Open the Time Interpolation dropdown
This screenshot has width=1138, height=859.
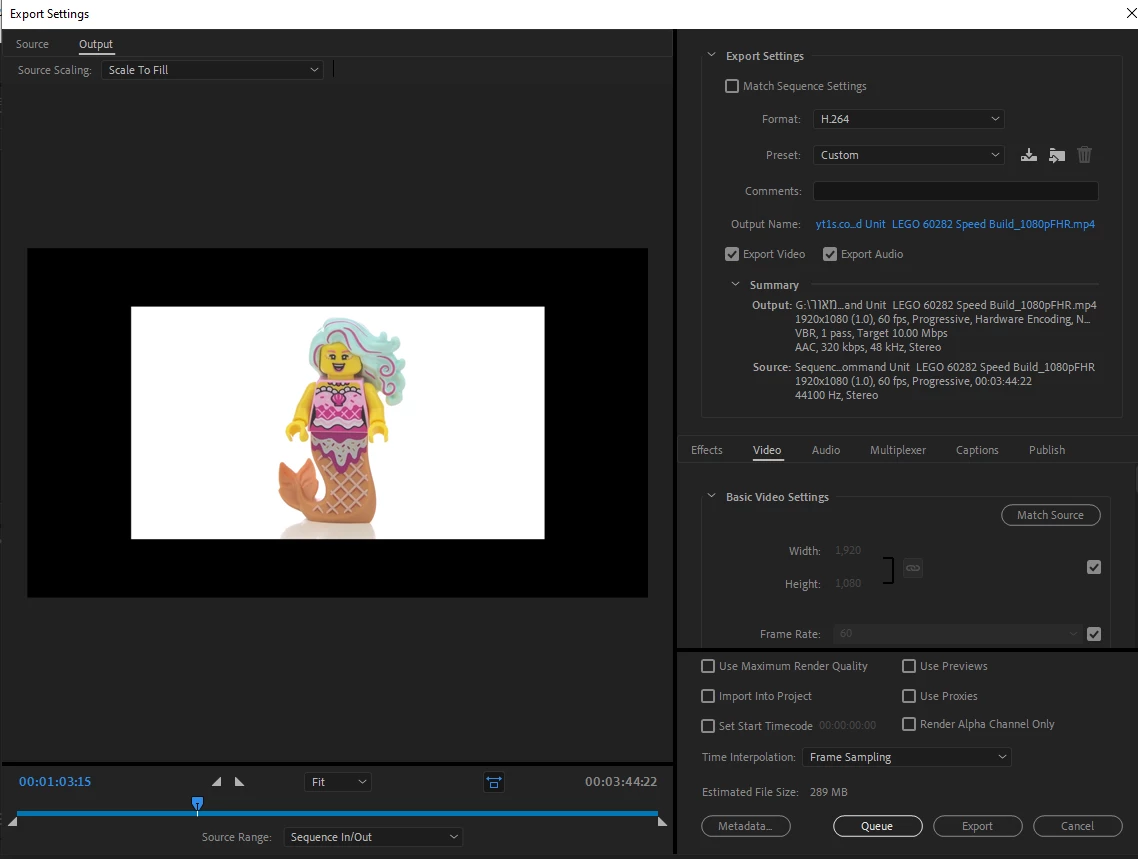pyautogui.click(x=906, y=757)
